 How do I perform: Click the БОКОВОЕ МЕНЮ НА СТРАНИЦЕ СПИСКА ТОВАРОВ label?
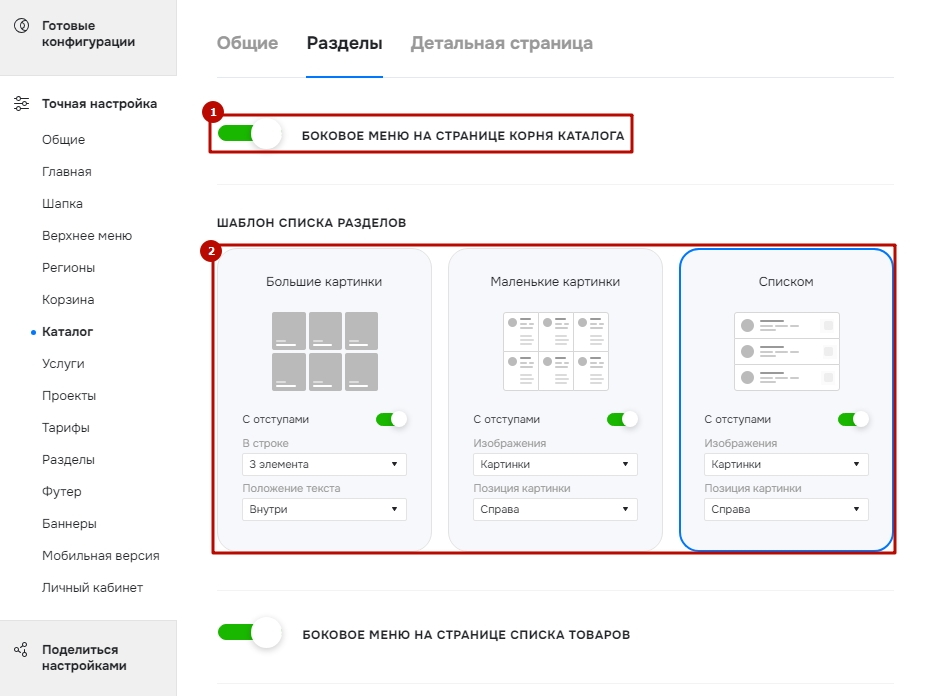[466, 635]
